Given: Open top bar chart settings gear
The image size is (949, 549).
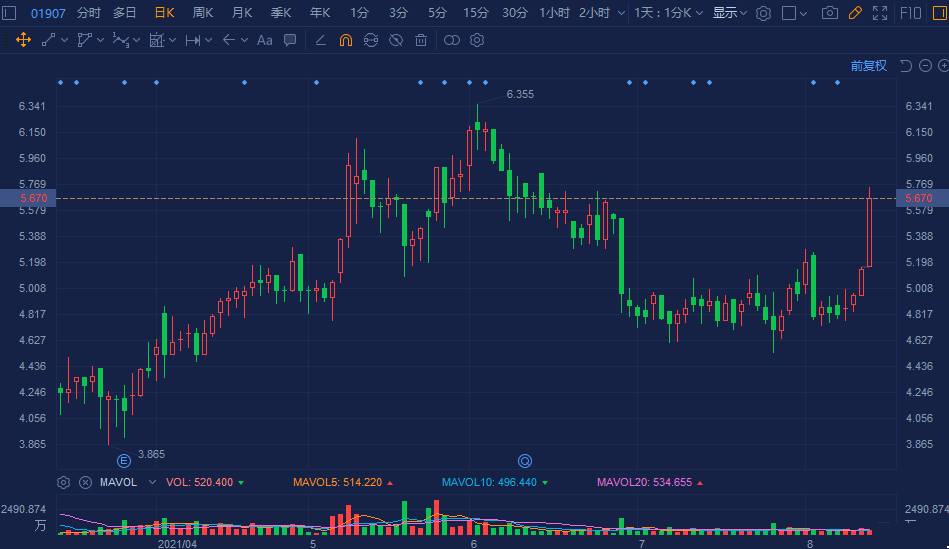Looking at the screenshot, I should 764,13.
